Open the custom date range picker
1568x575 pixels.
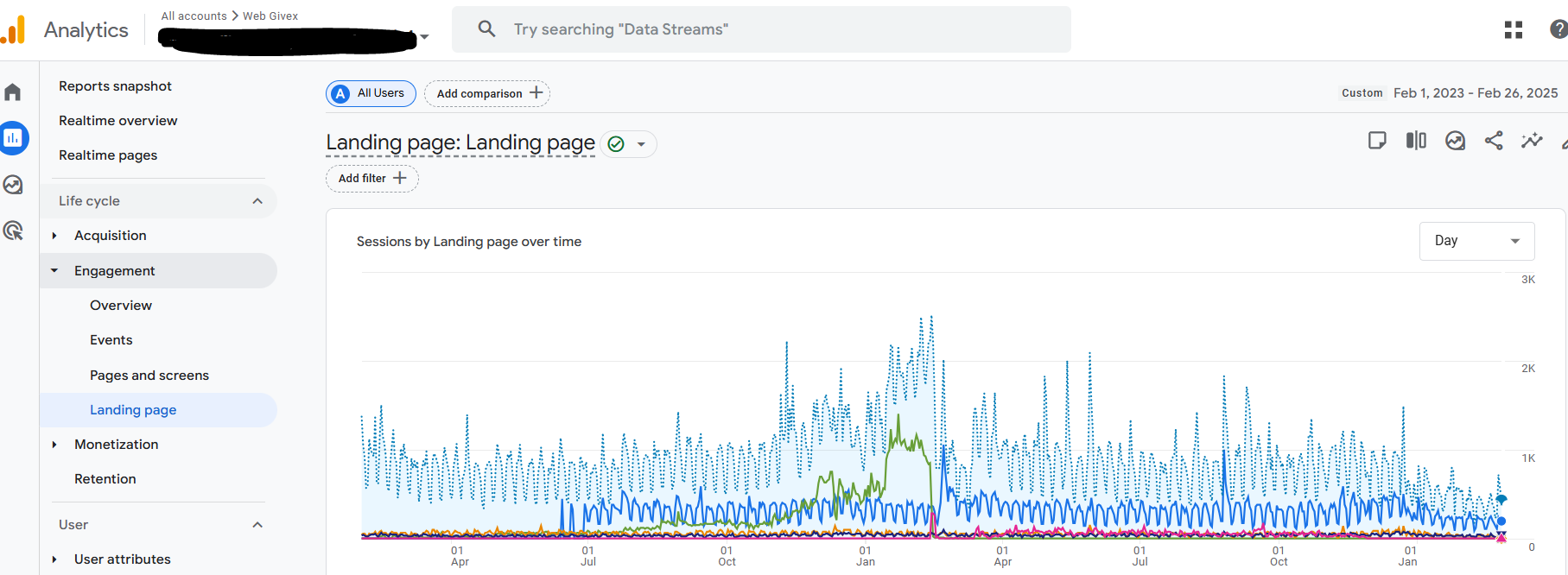coord(1474,93)
